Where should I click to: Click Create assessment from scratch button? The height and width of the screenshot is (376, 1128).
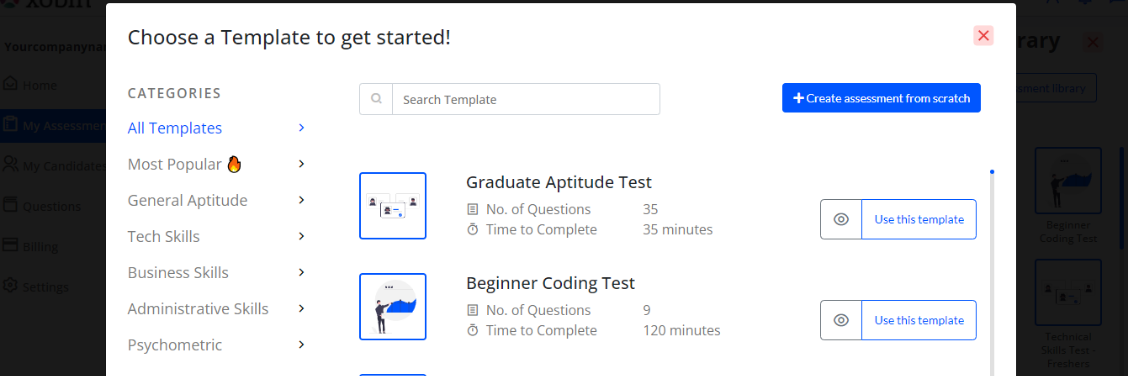click(x=881, y=98)
